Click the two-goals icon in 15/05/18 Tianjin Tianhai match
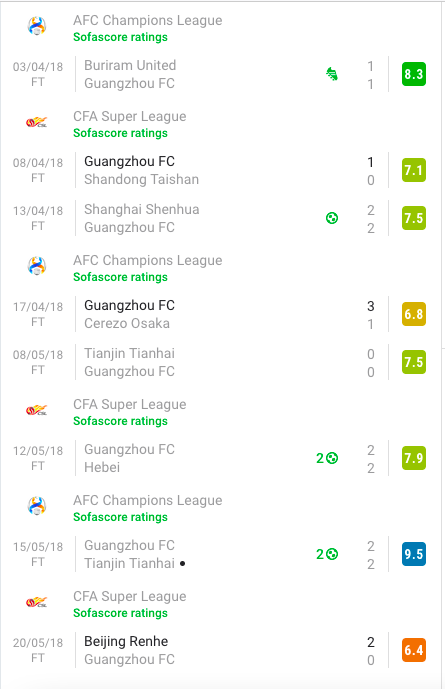Image resolution: width=445 pixels, height=689 pixels. coord(327,554)
